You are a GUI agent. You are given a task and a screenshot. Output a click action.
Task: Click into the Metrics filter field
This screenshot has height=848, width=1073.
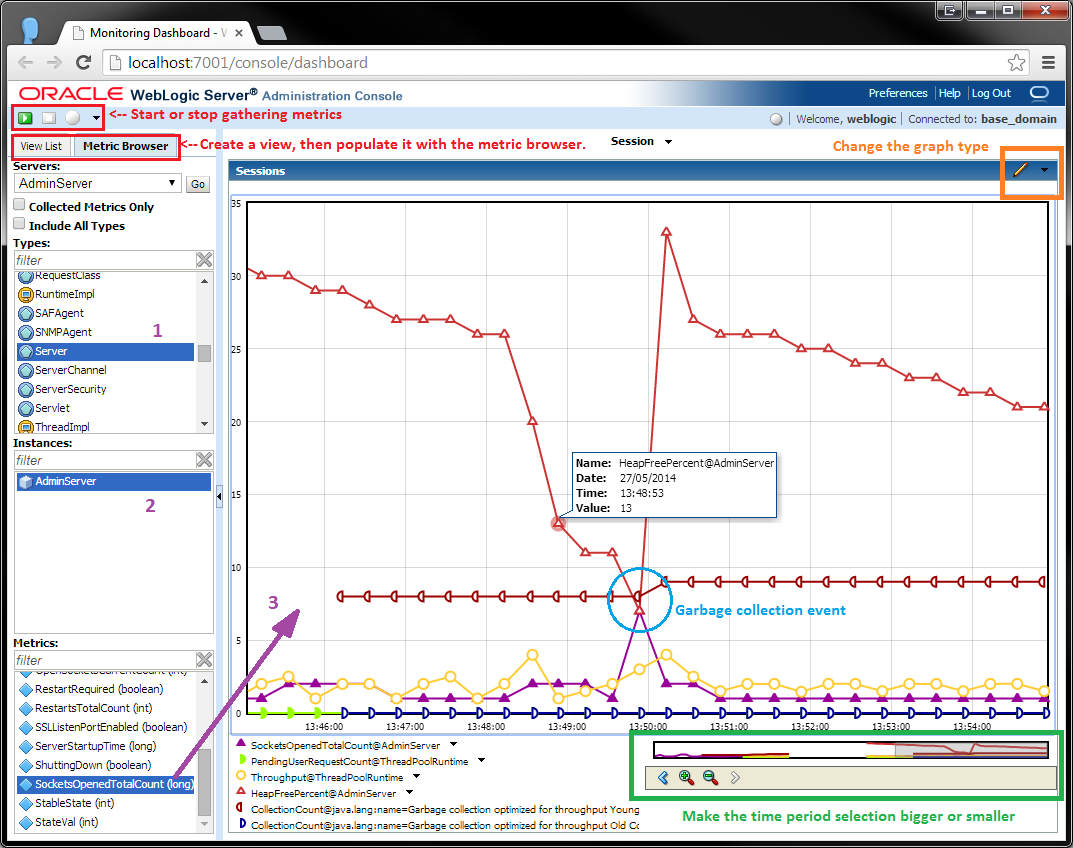pyautogui.click(x=105, y=660)
